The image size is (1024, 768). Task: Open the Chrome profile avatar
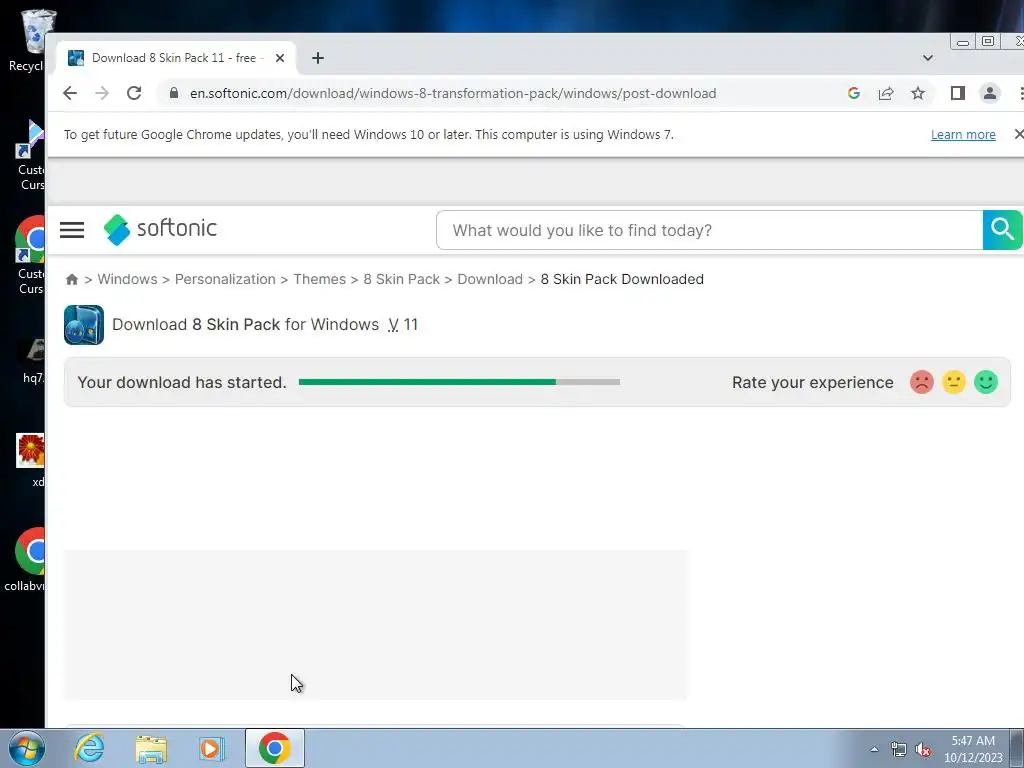[990, 93]
